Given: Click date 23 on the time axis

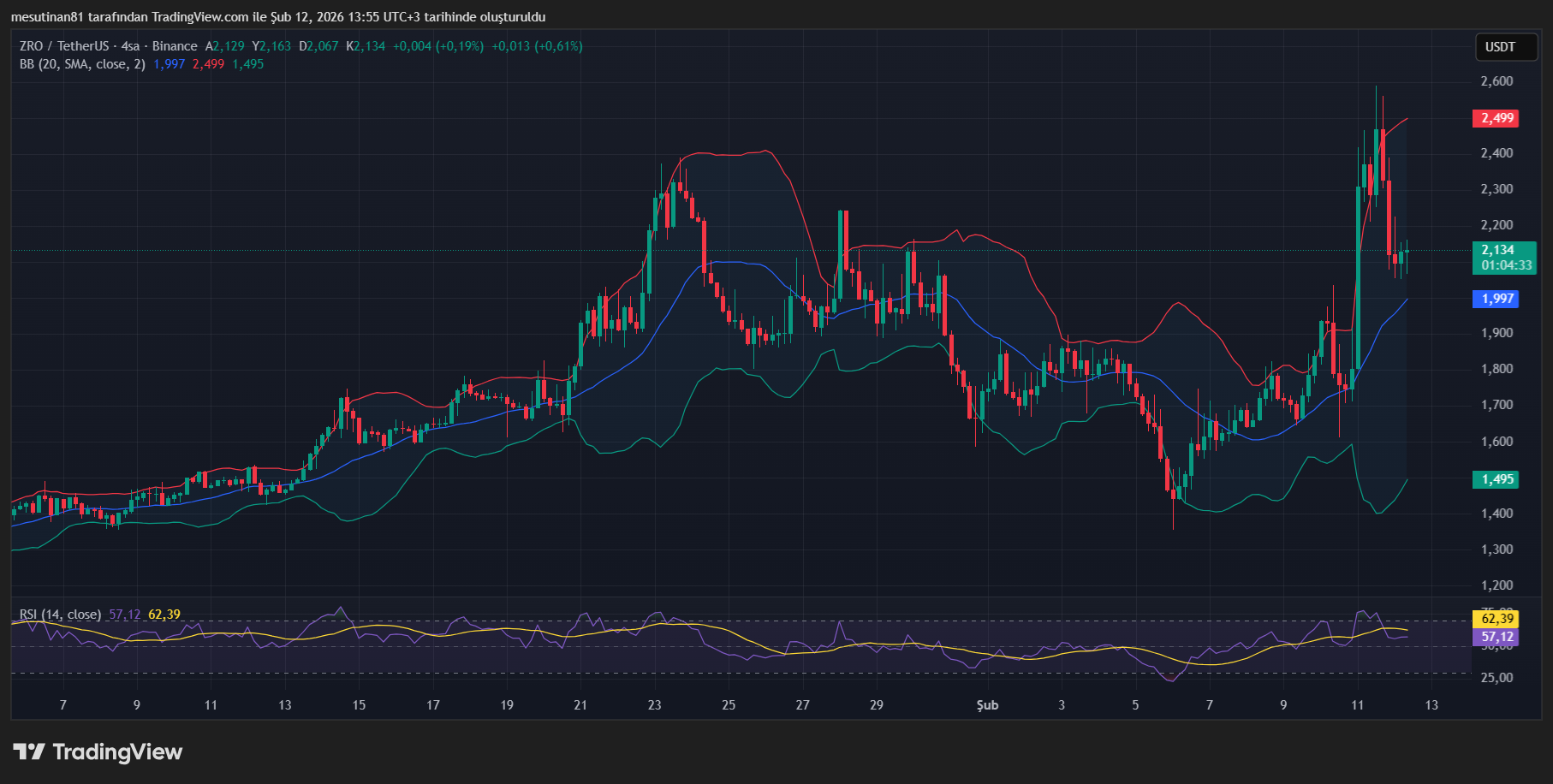Looking at the screenshot, I should [x=654, y=705].
